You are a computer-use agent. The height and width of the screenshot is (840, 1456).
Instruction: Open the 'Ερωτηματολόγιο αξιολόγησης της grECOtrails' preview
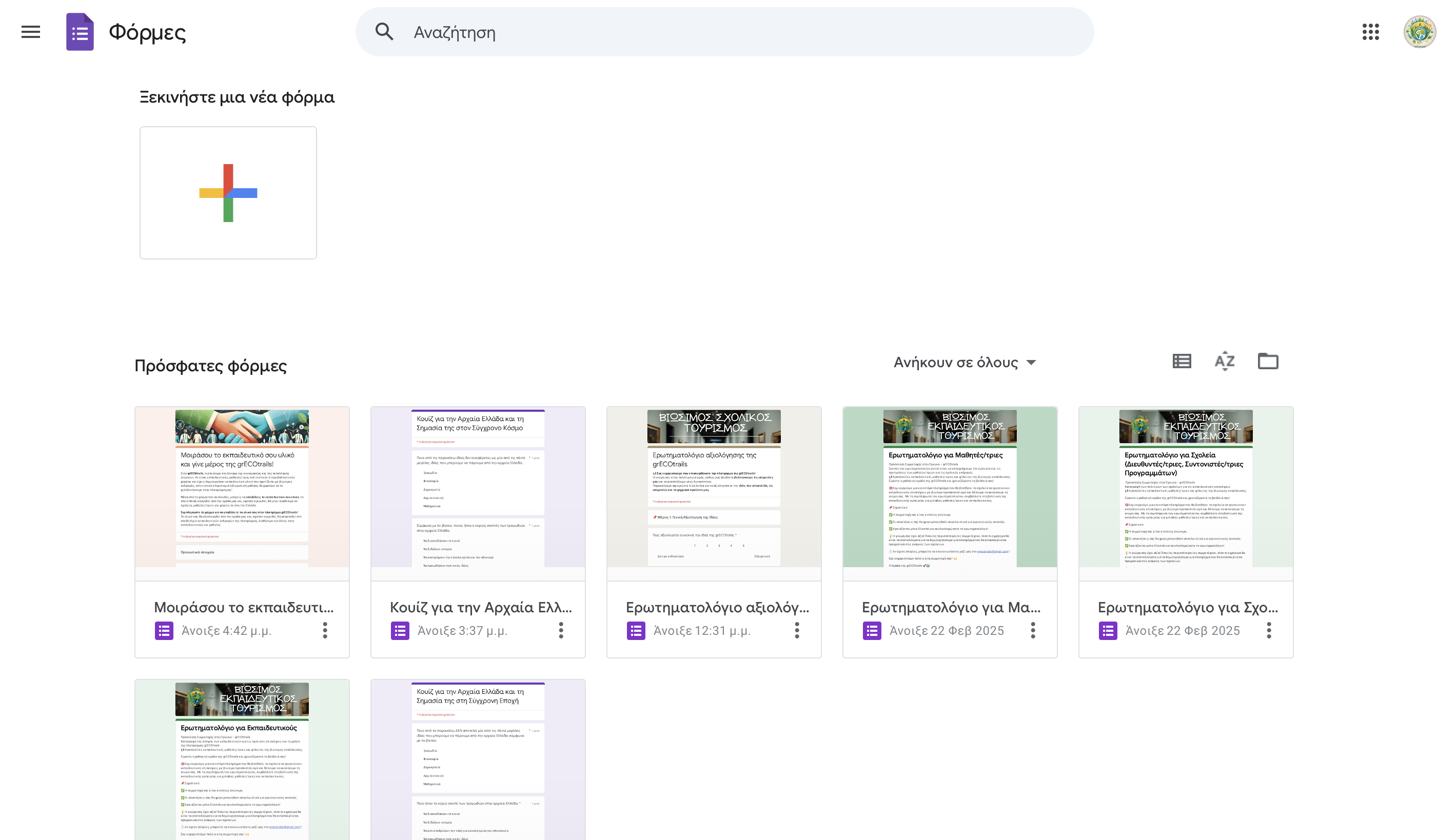click(x=714, y=496)
